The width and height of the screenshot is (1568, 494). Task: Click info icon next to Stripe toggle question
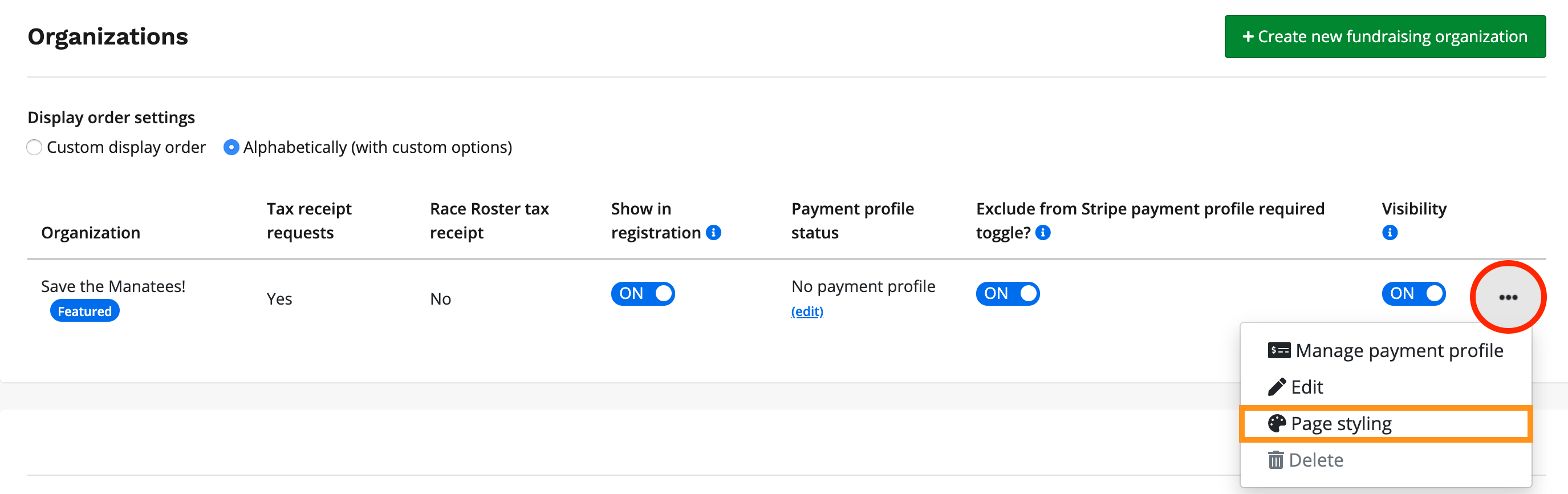1043,233
